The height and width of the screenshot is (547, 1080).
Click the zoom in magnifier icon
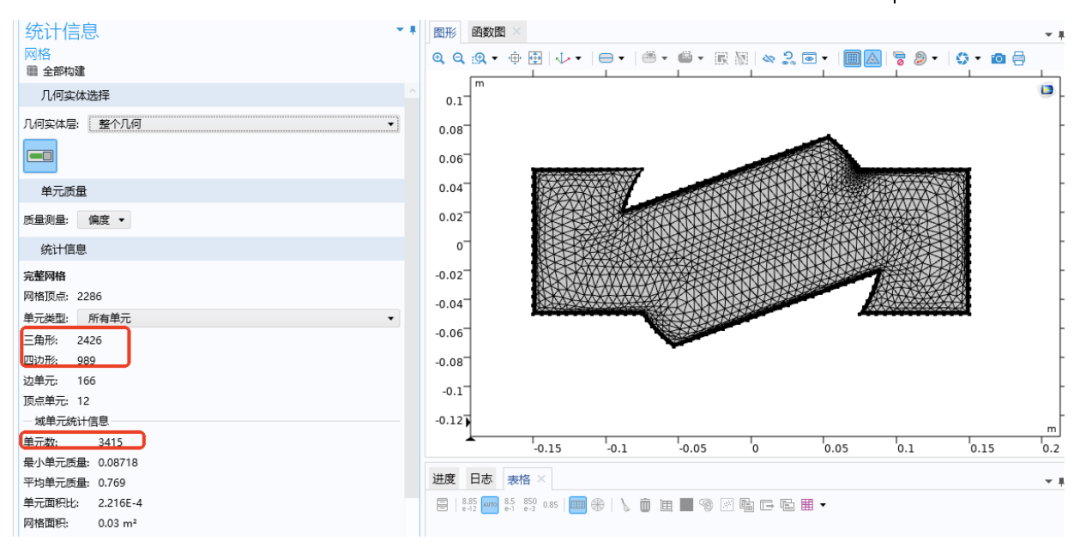[x=438, y=59]
